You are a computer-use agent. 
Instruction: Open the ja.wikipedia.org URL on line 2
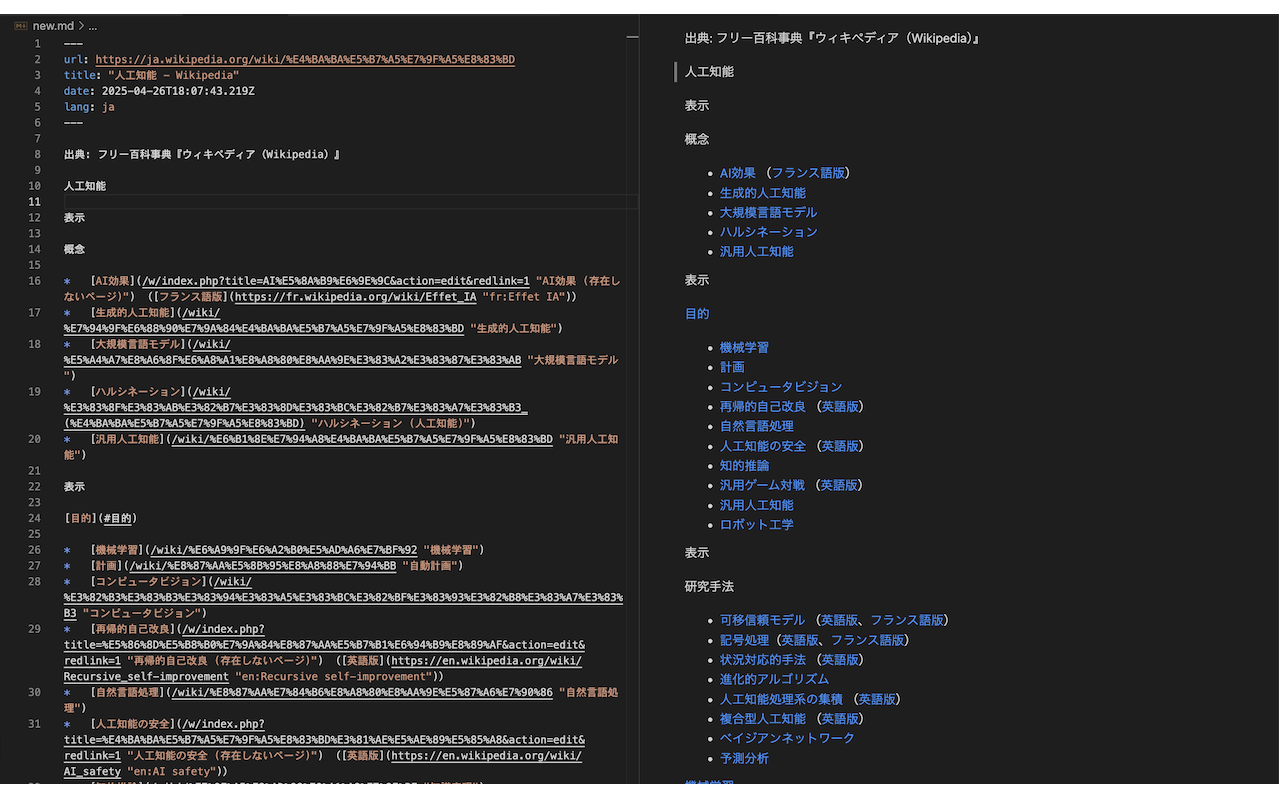[x=305, y=60]
